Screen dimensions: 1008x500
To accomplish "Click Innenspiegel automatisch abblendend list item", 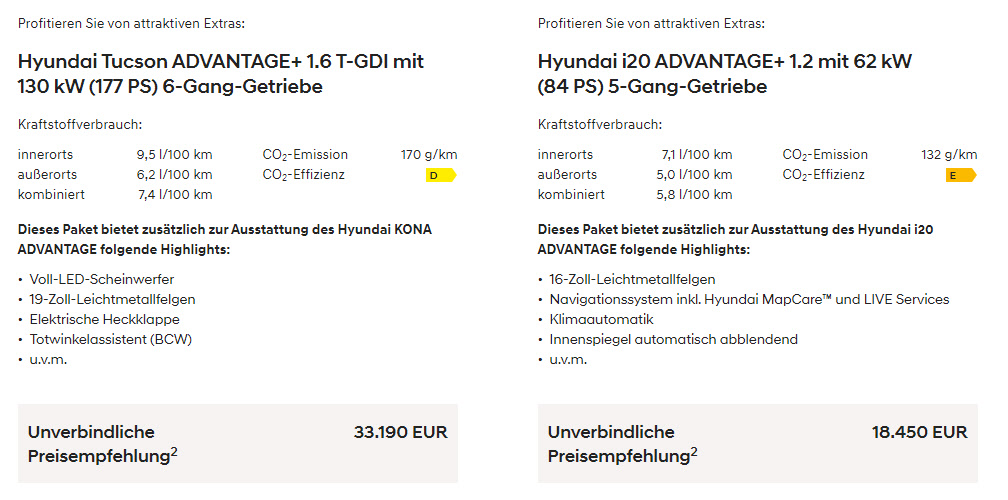I will pos(674,339).
